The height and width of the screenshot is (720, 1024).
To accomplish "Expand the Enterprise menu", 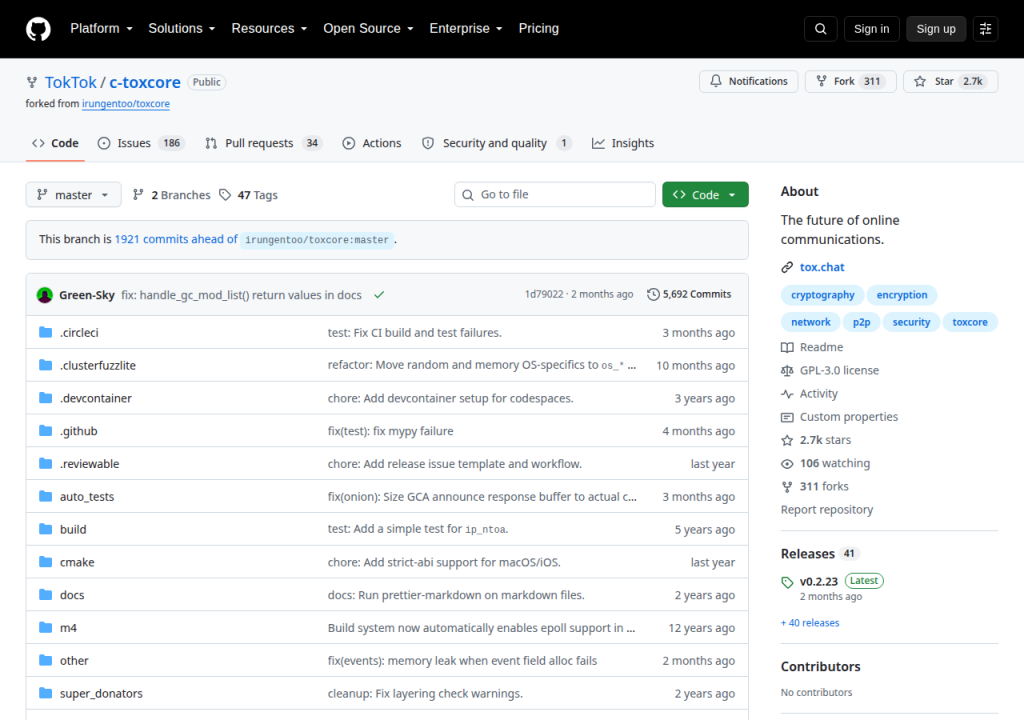I will tap(466, 29).
